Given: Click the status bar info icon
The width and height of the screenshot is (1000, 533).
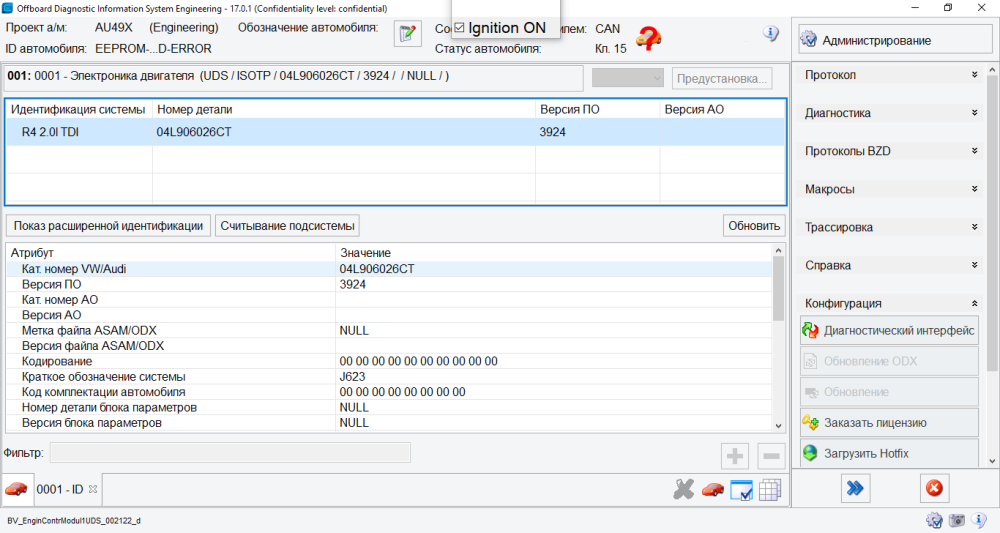Looking at the screenshot, I should [979, 520].
